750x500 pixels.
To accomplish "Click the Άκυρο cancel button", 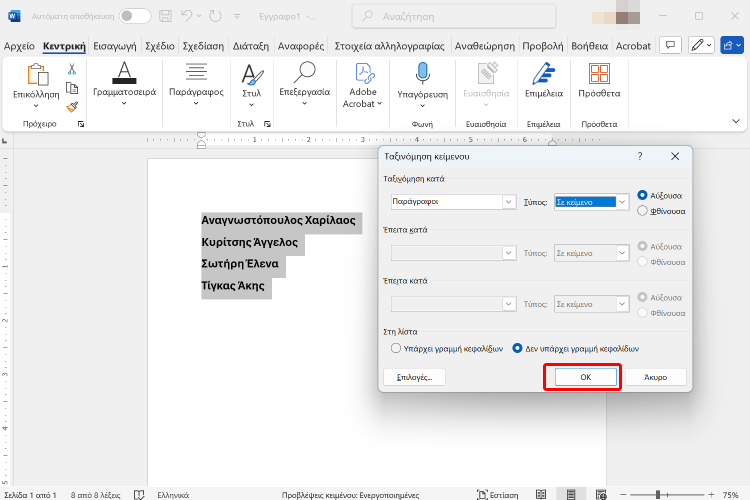I will coord(655,377).
